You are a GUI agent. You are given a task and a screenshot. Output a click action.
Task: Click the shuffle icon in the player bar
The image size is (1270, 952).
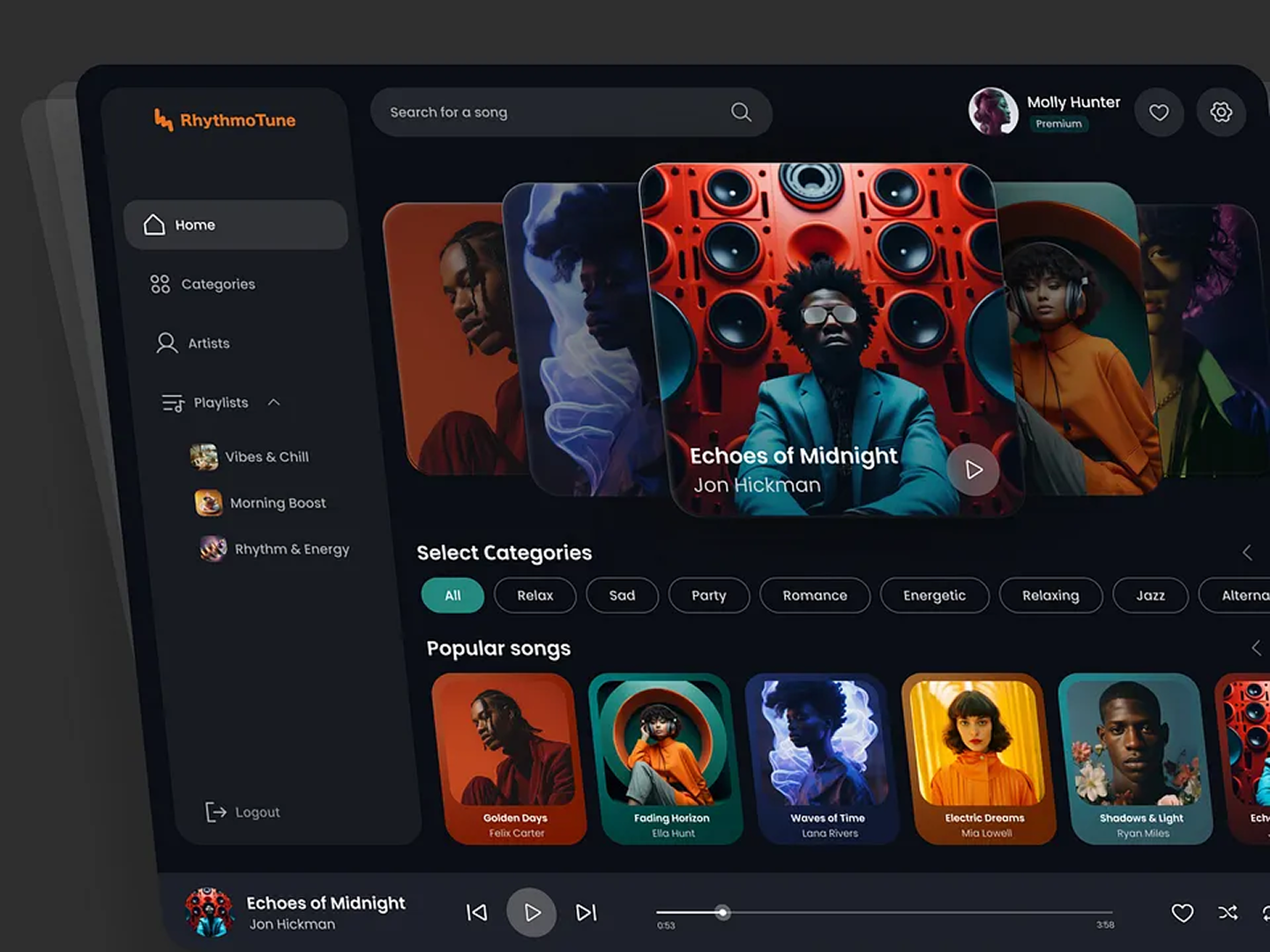(x=1228, y=913)
